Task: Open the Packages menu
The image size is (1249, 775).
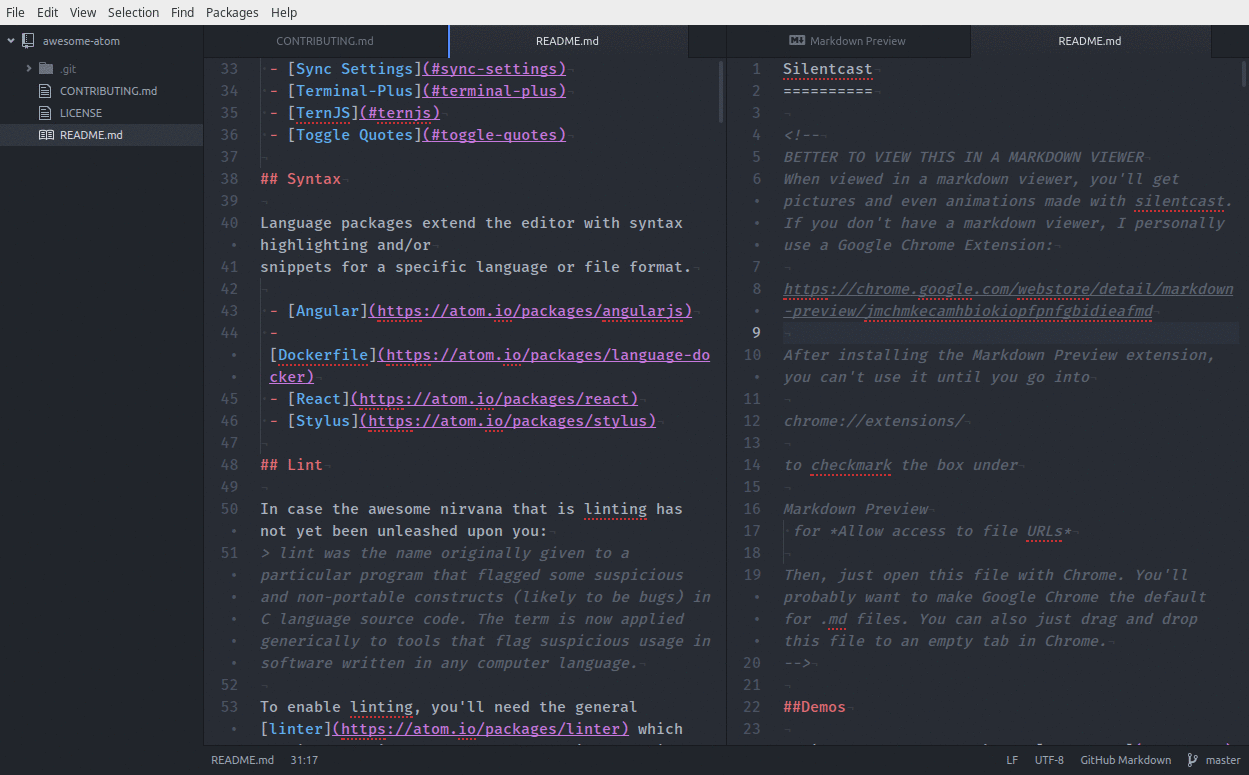Action: (232, 12)
